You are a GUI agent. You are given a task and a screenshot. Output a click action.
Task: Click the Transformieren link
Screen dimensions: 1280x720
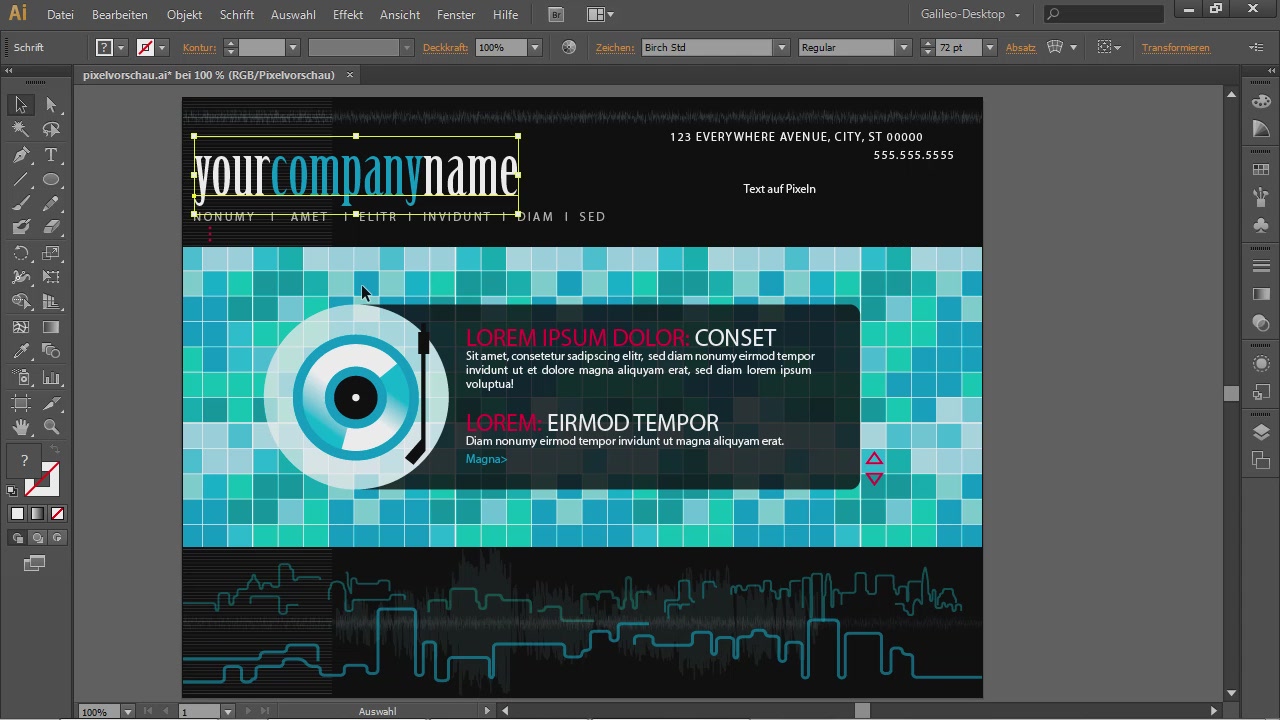point(1175,48)
